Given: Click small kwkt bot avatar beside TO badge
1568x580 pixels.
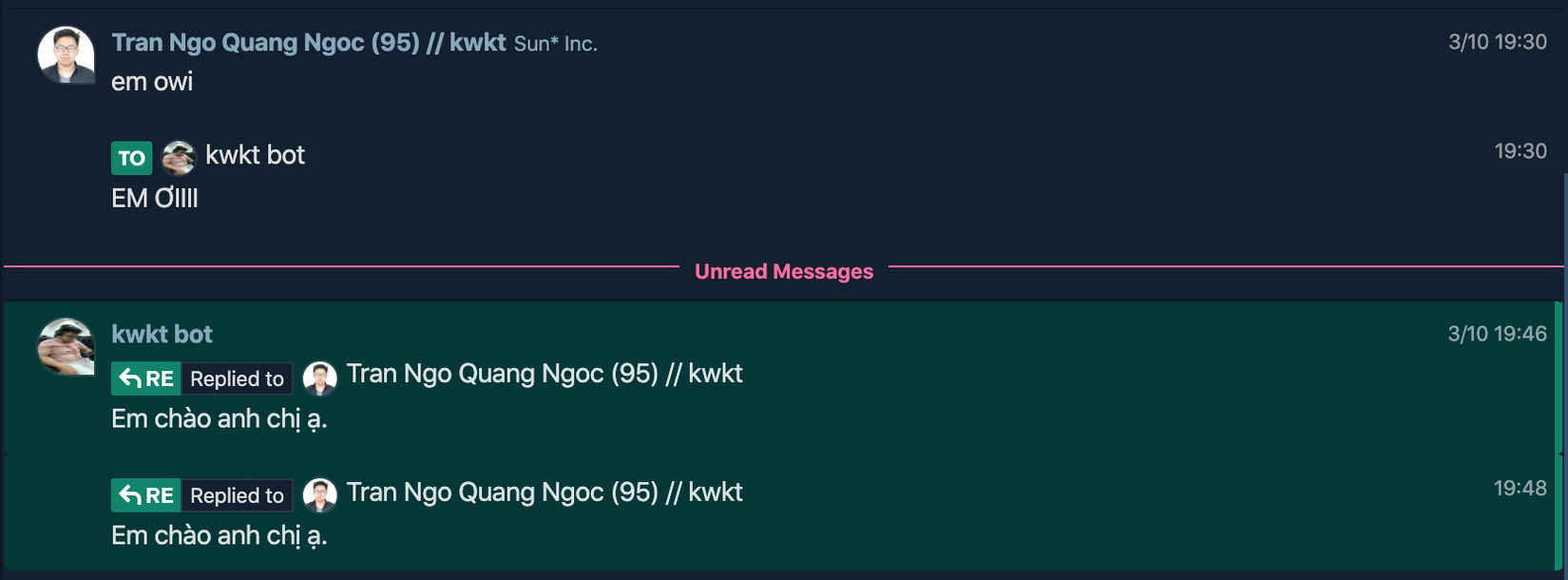Looking at the screenshot, I should click(178, 157).
